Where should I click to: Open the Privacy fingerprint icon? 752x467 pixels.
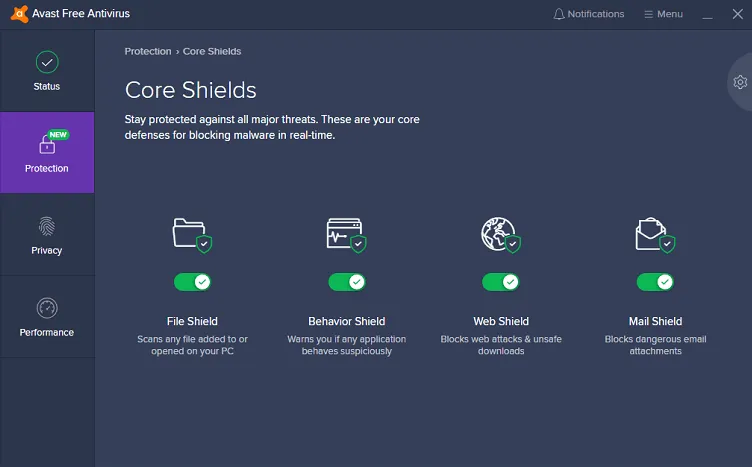pyautogui.click(x=47, y=226)
